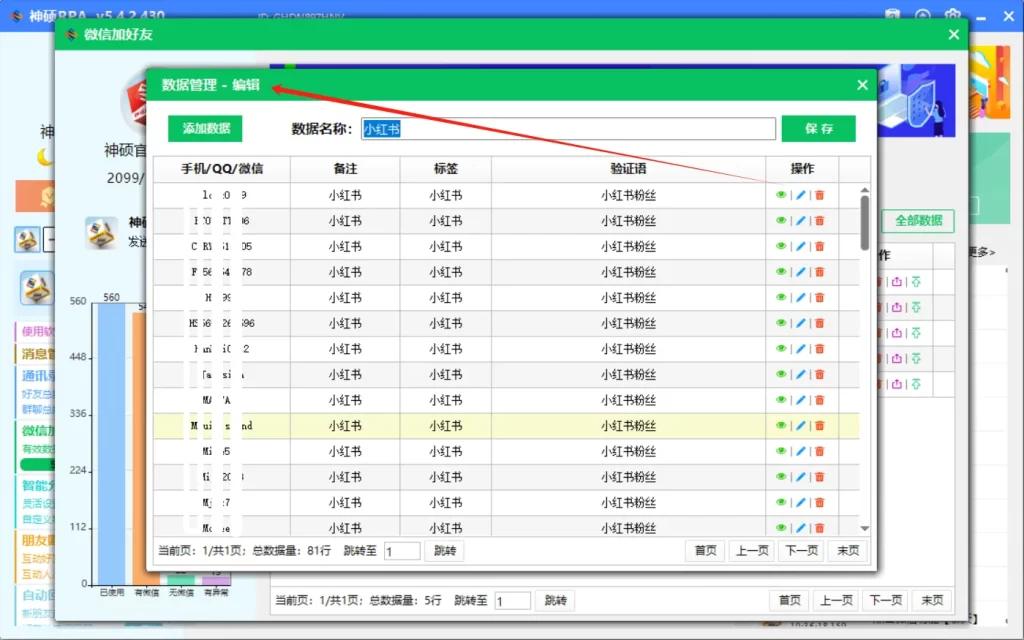Screen dimensions: 1024x640
Task: Click the 全部数据 button in the right panel
Action: (x=916, y=221)
